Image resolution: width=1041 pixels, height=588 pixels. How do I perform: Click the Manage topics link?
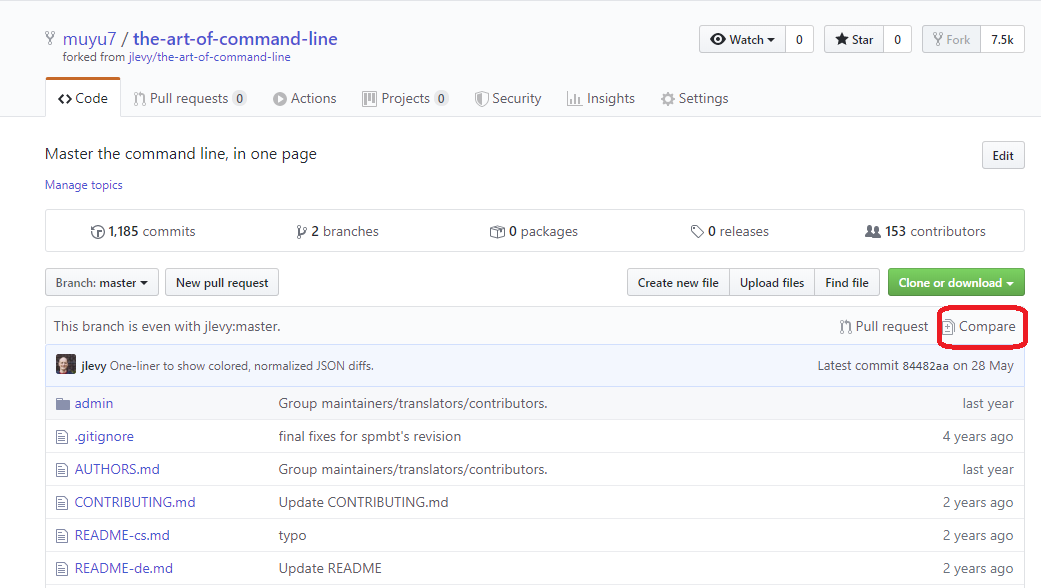point(84,185)
